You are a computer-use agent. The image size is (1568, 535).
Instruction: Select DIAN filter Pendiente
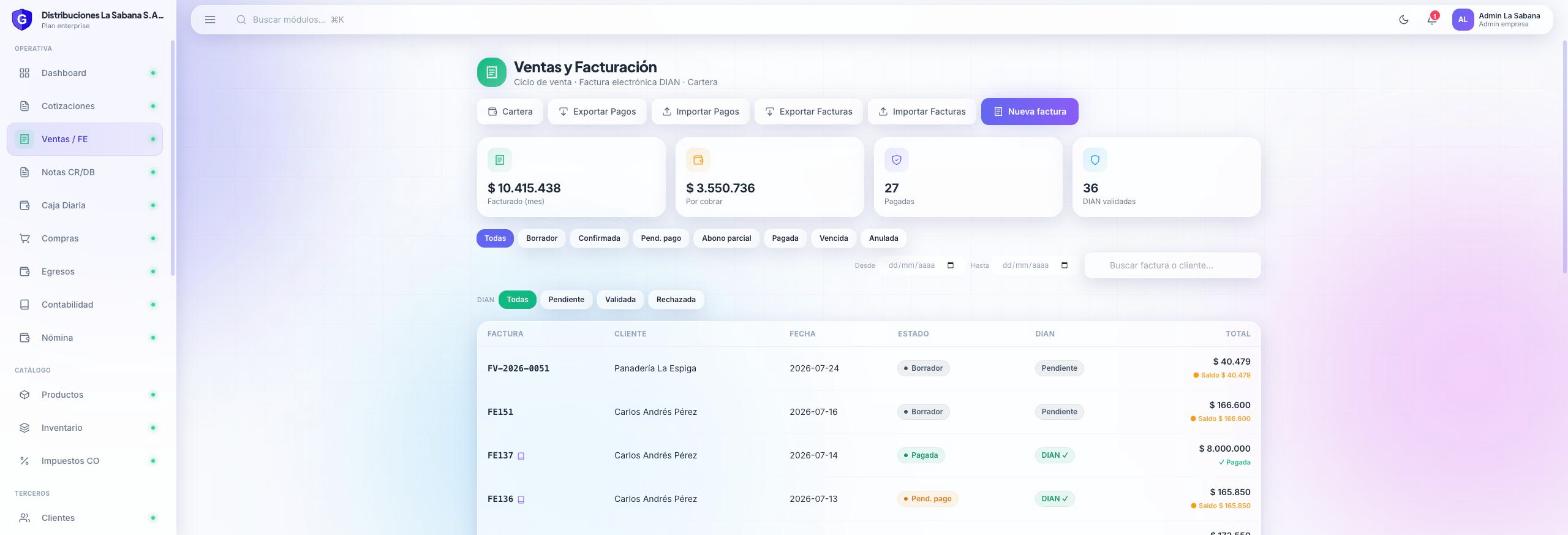coord(566,299)
